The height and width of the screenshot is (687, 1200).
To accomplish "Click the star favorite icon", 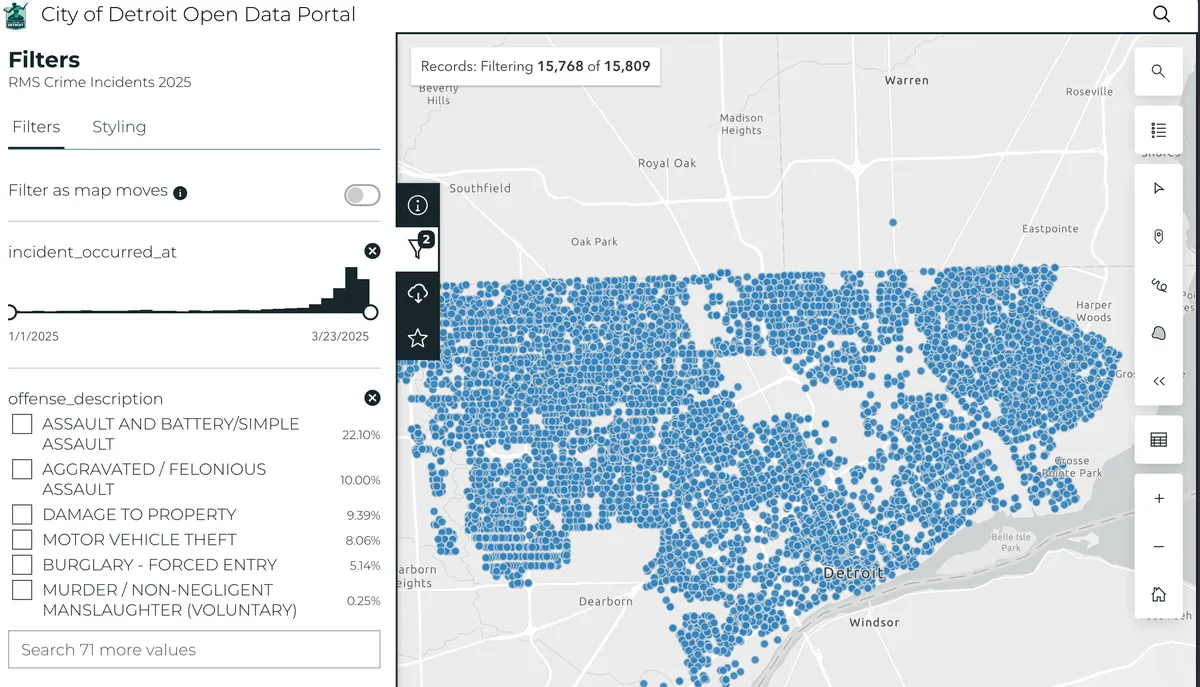I will coord(418,338).
